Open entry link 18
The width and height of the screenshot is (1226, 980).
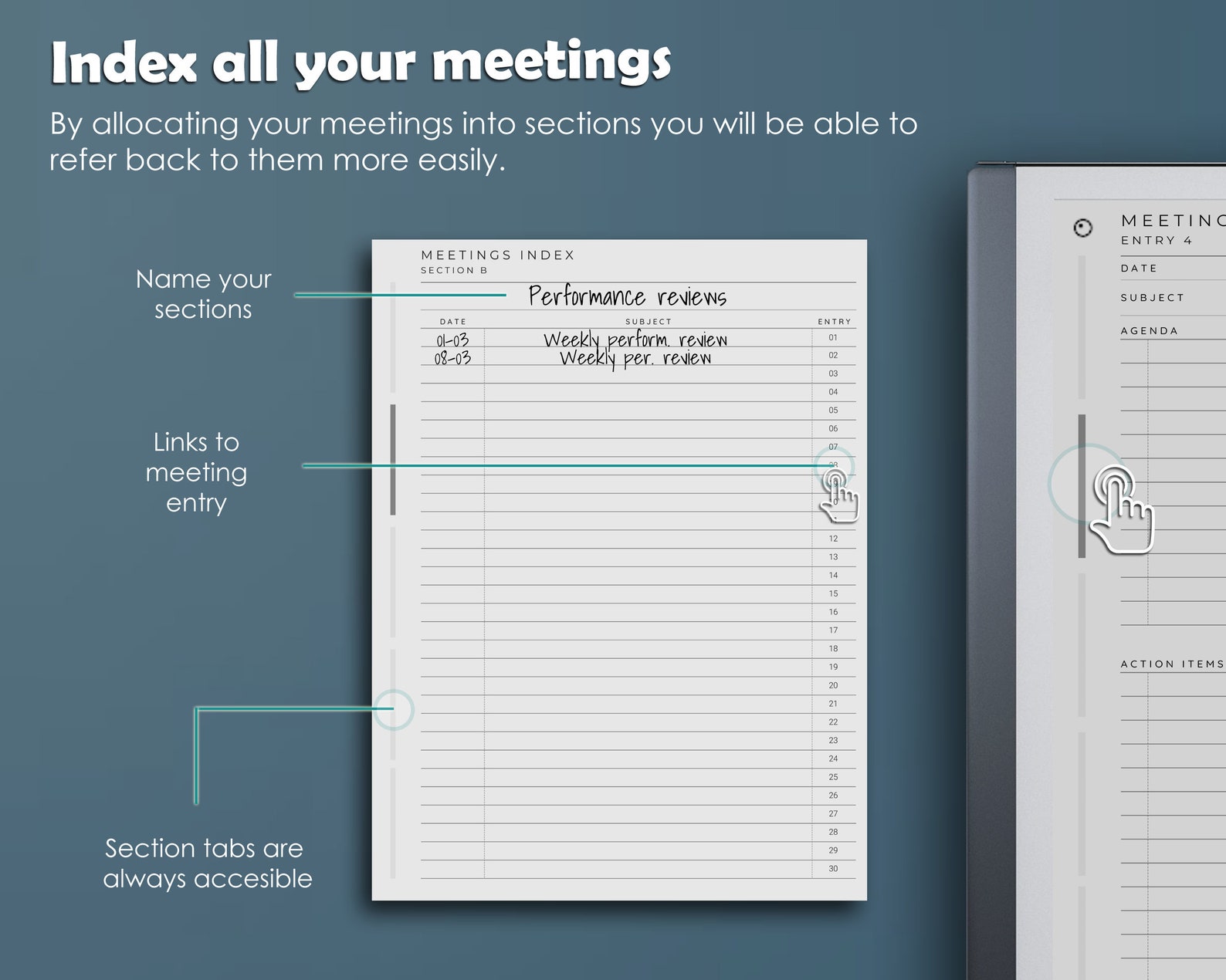tap(833, 649)
